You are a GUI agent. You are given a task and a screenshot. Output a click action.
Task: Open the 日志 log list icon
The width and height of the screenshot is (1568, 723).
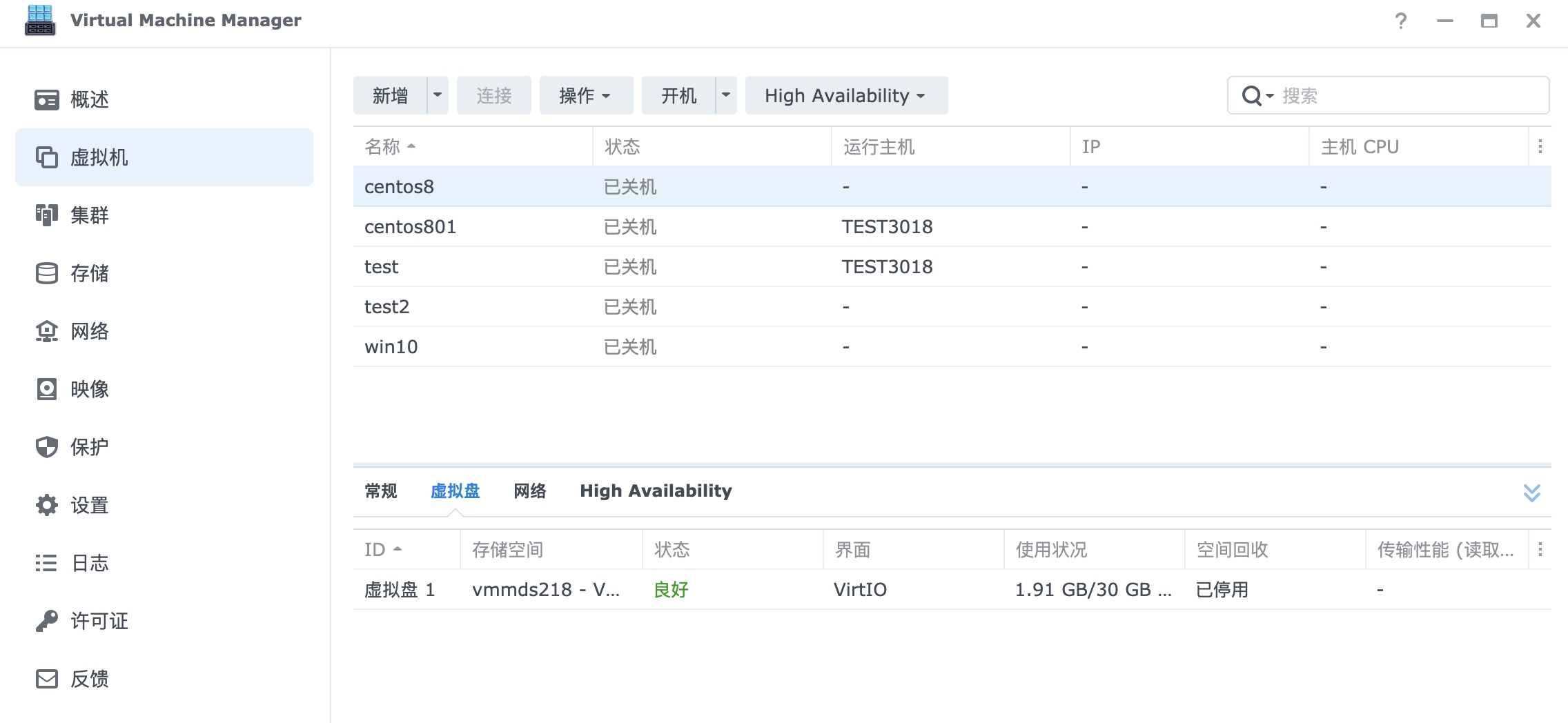(46, 563)
